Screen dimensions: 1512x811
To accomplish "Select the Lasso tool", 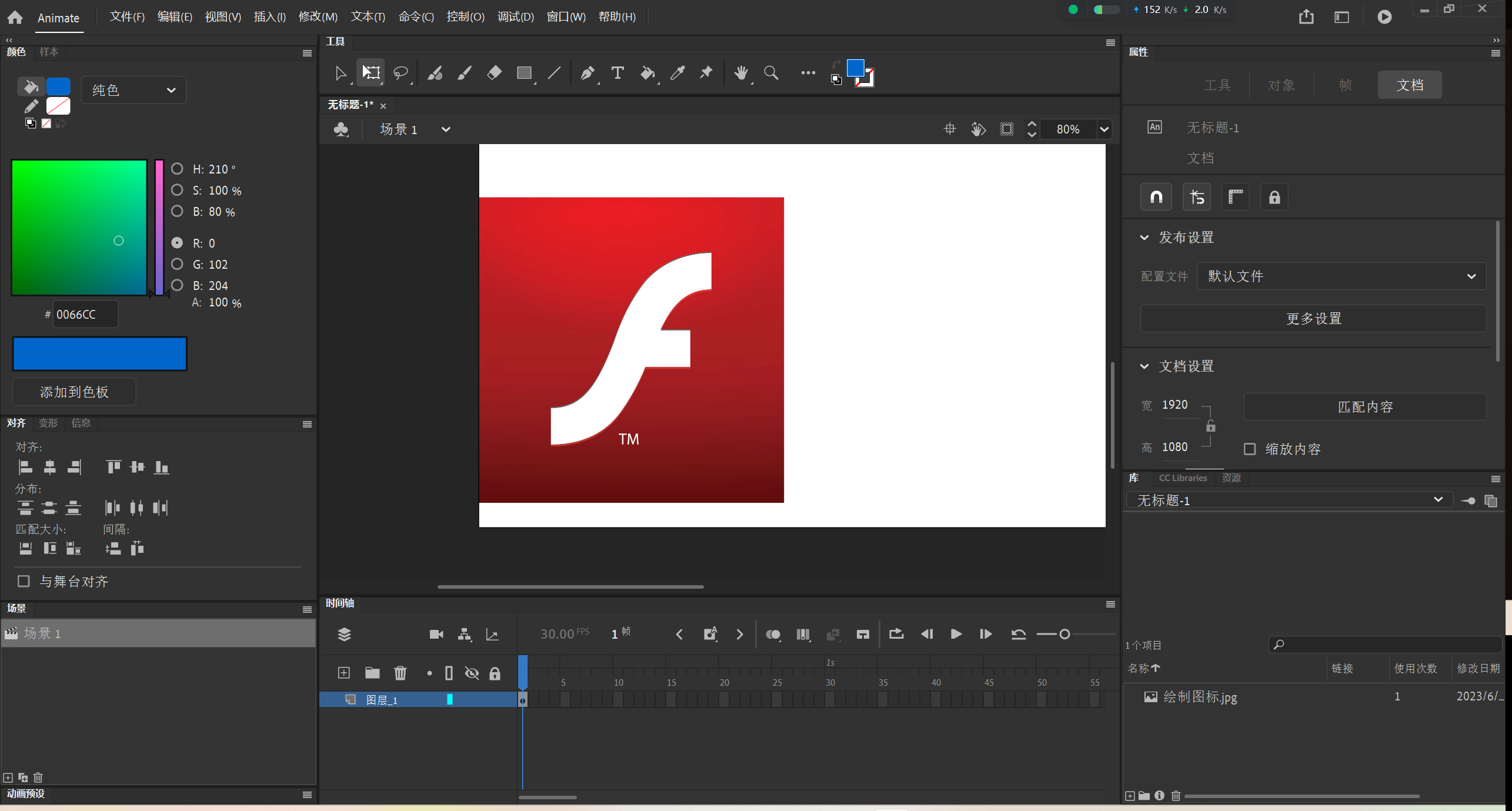I will coord(401,73).
